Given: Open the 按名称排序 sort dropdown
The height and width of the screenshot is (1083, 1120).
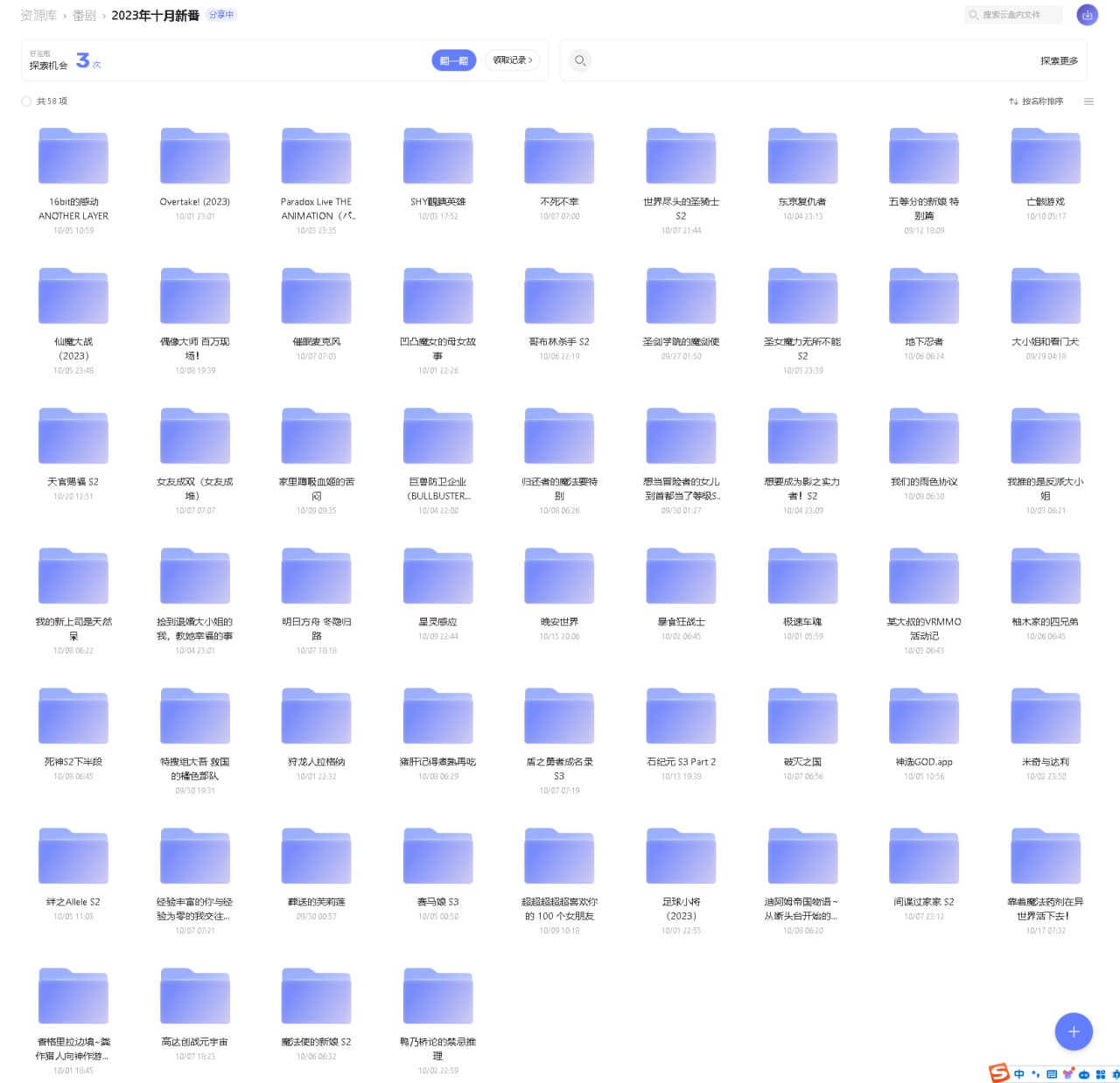Looking at the screenshot, I should 1036,101.
